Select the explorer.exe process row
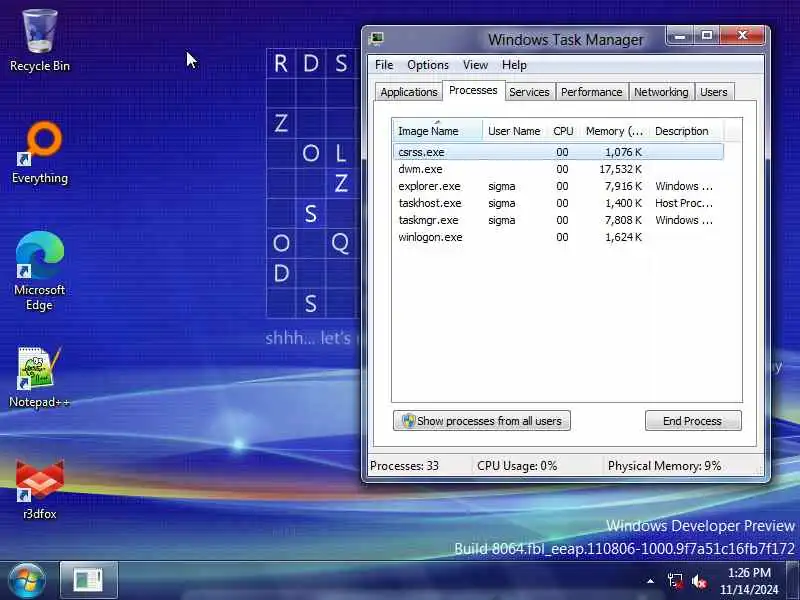This screenshot has height=600, width=800. coord(558,186)
